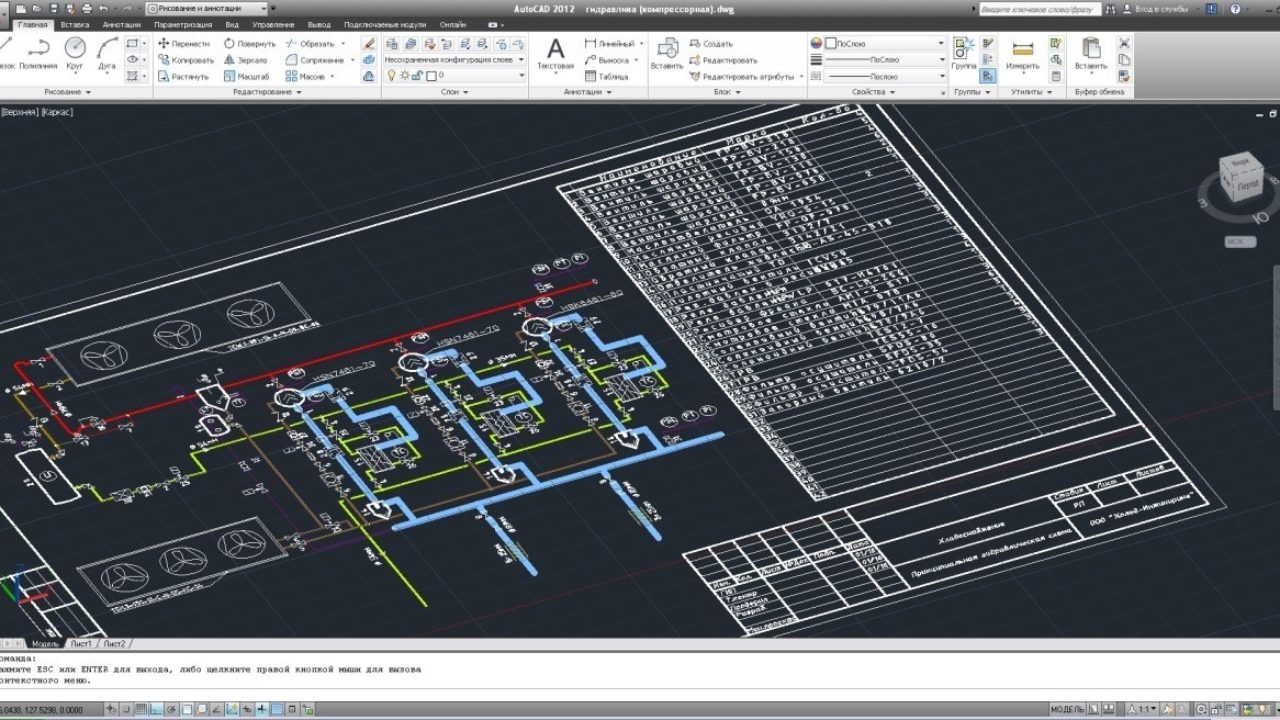The width and height of the screenshot is (1280, 720).
Task: Select the Круг (Circle) tool
Action: pyautogui.click(x=75, y=54)
